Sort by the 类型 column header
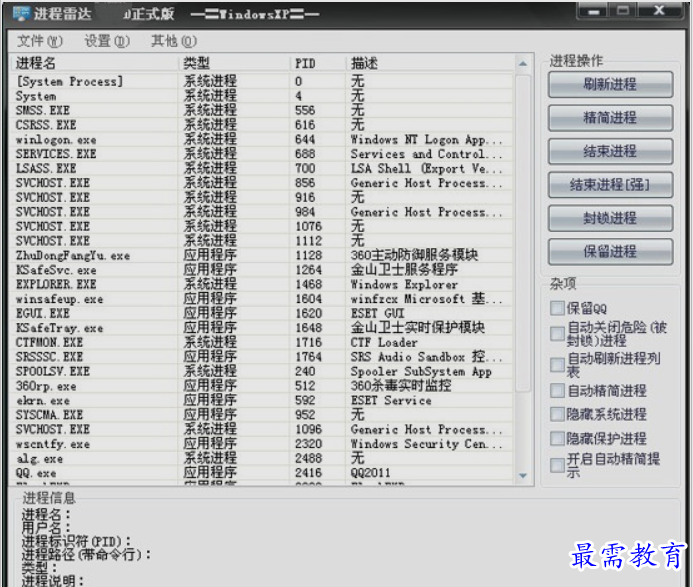This screenshot has width=693, height=587. pyautogui.click(x=235, y=63)
